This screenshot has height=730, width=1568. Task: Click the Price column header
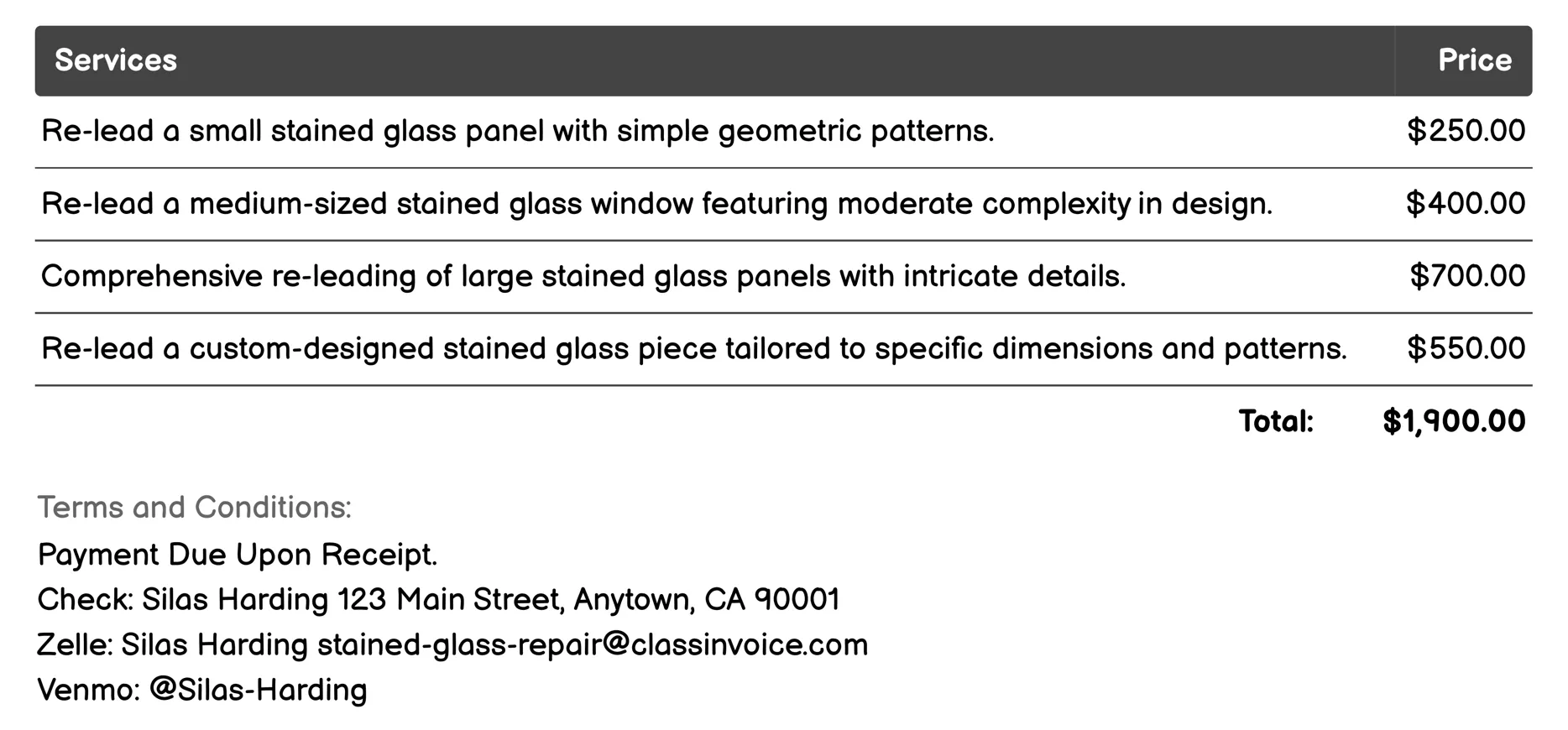tap(1474, 60)
